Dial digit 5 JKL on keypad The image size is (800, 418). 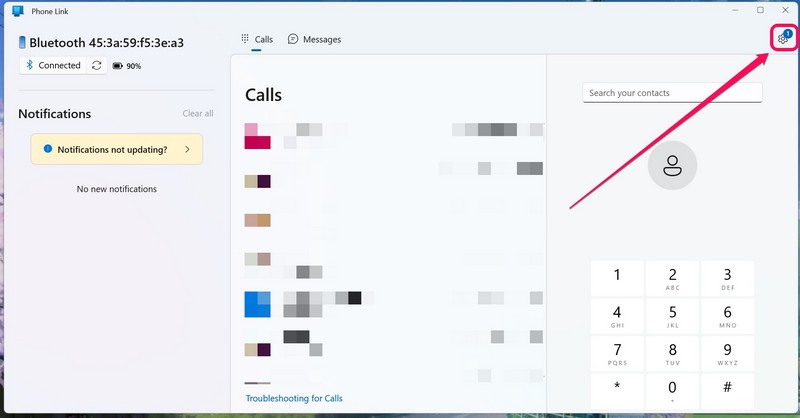click(672, 316)
